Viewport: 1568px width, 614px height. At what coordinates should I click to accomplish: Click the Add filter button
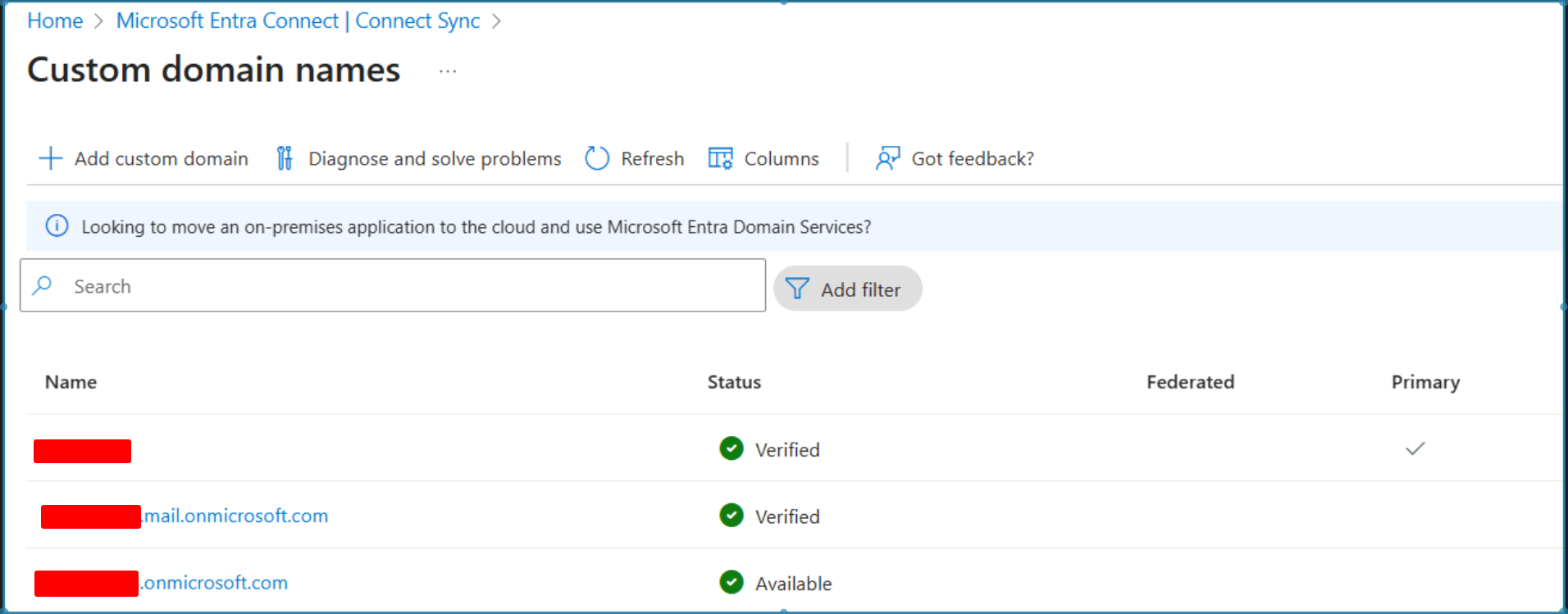pos(847,289)
